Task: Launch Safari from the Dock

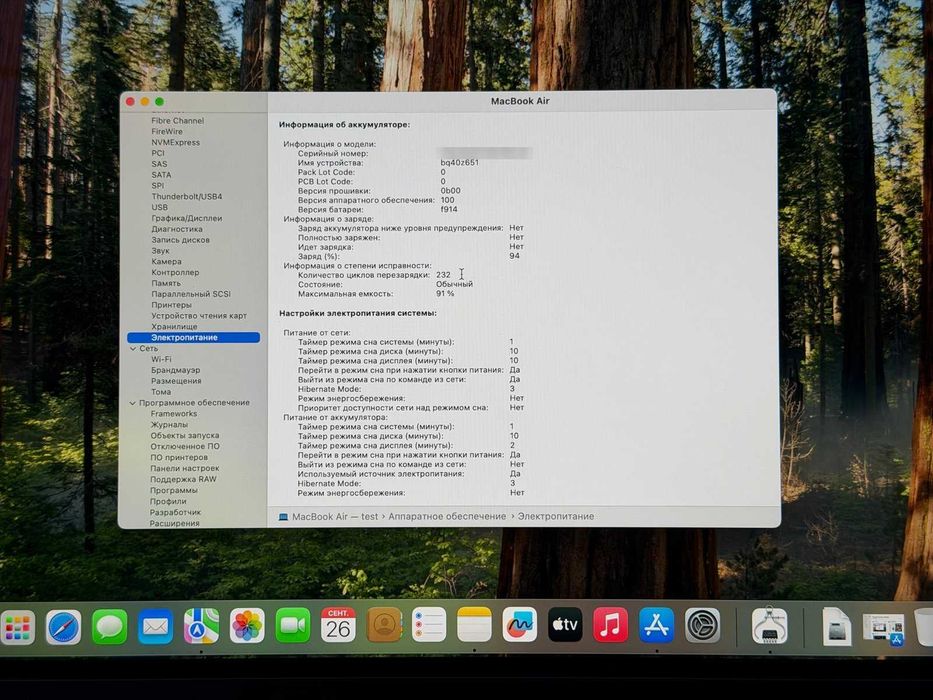Action: pyautogui.click(x=64, y=627)
